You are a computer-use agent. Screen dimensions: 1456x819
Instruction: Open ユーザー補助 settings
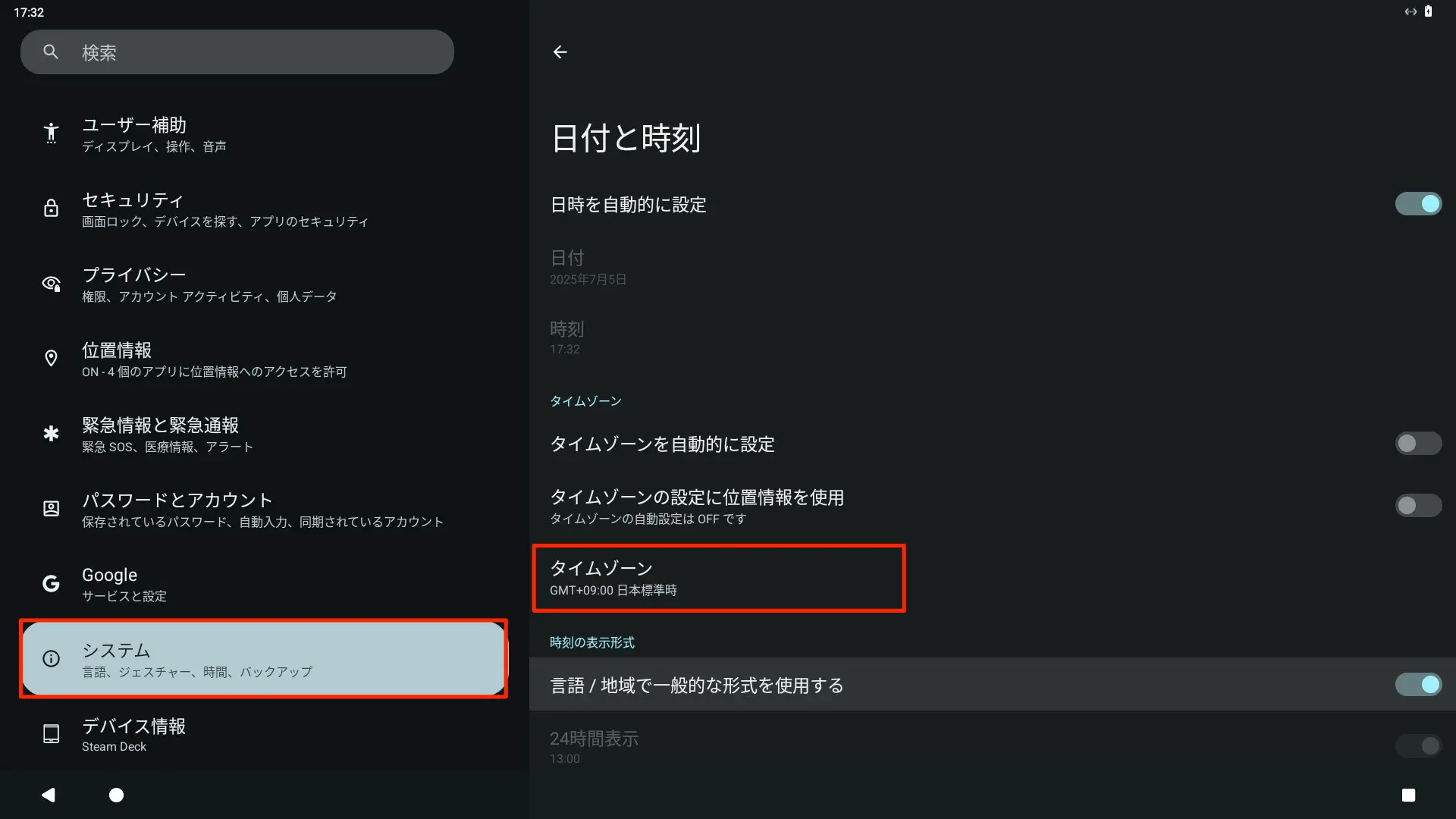click(264, 133)
